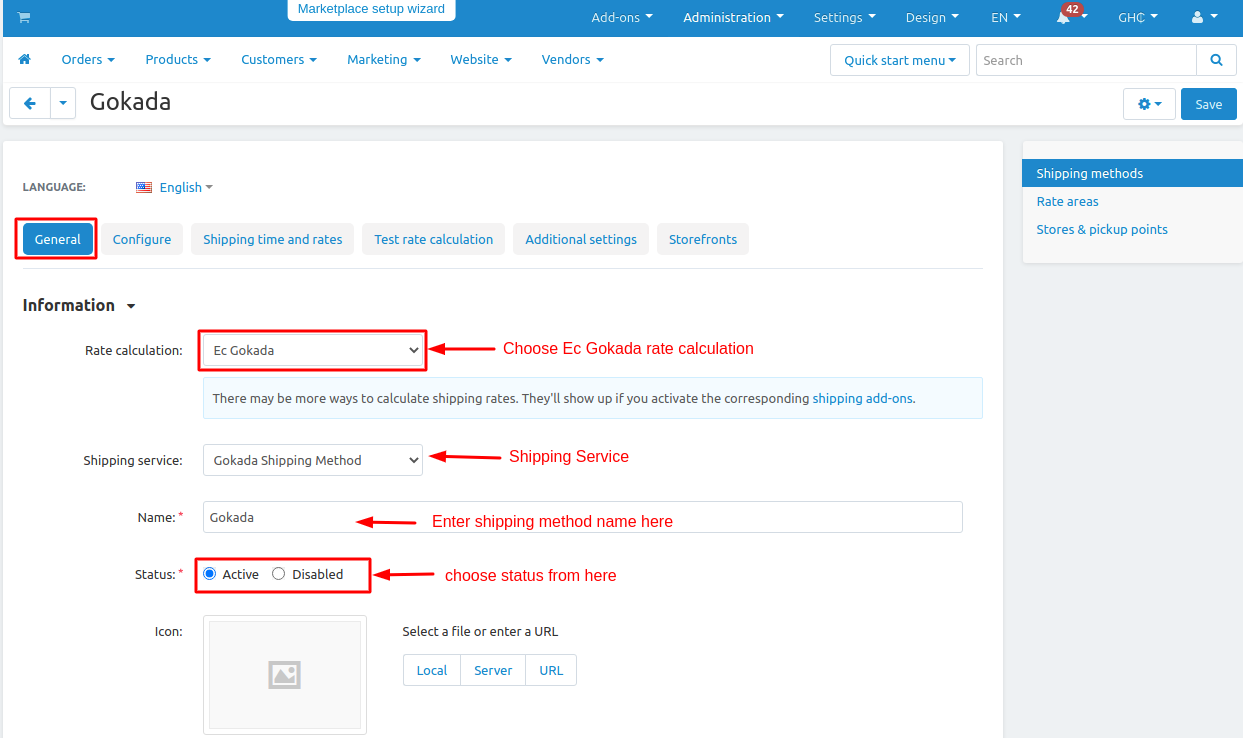This screenshot has height=738, width=1243.
Task: Open the Website menu
Action: (481, 60)
